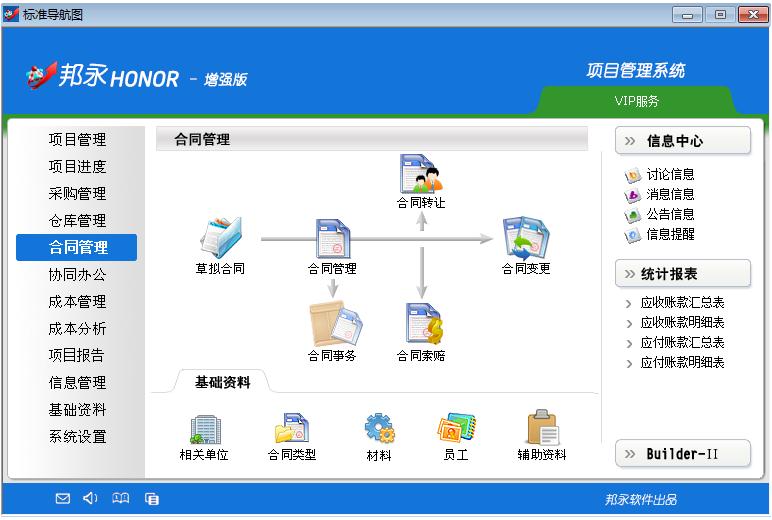Expand the Builder-II panel
The height and width of the screenshot is (520, 772).
coord(683,454)
